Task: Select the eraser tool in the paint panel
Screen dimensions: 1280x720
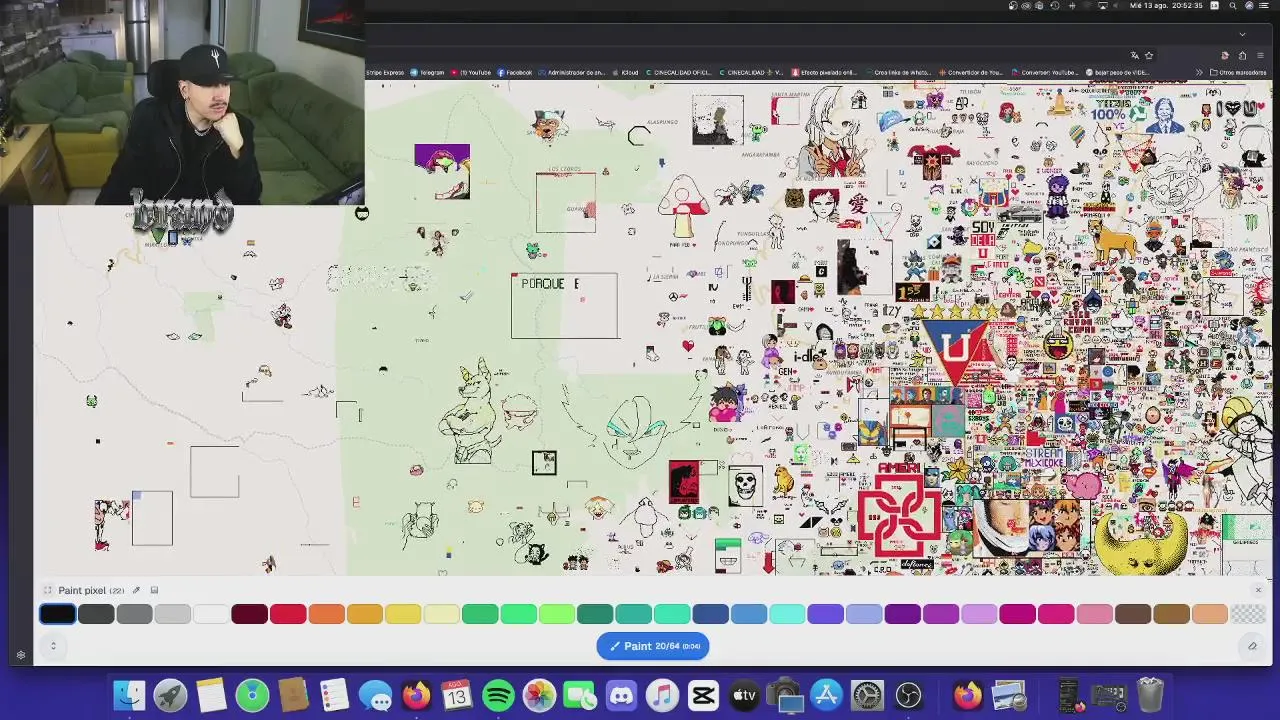Action: click(x=1251, y=646)
